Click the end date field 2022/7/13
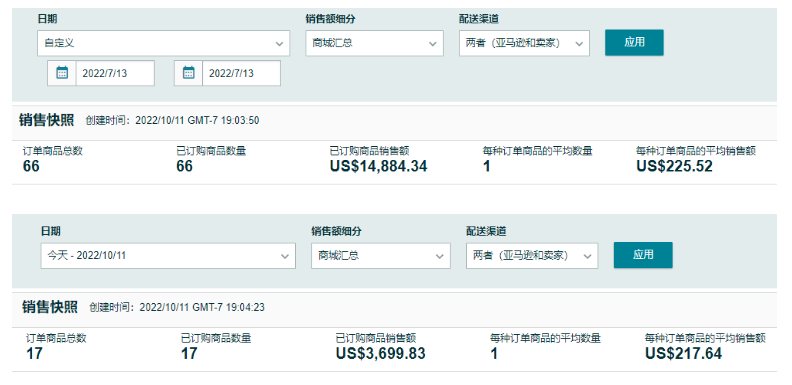Screen dimensions: 792x385 coord(241,73)
